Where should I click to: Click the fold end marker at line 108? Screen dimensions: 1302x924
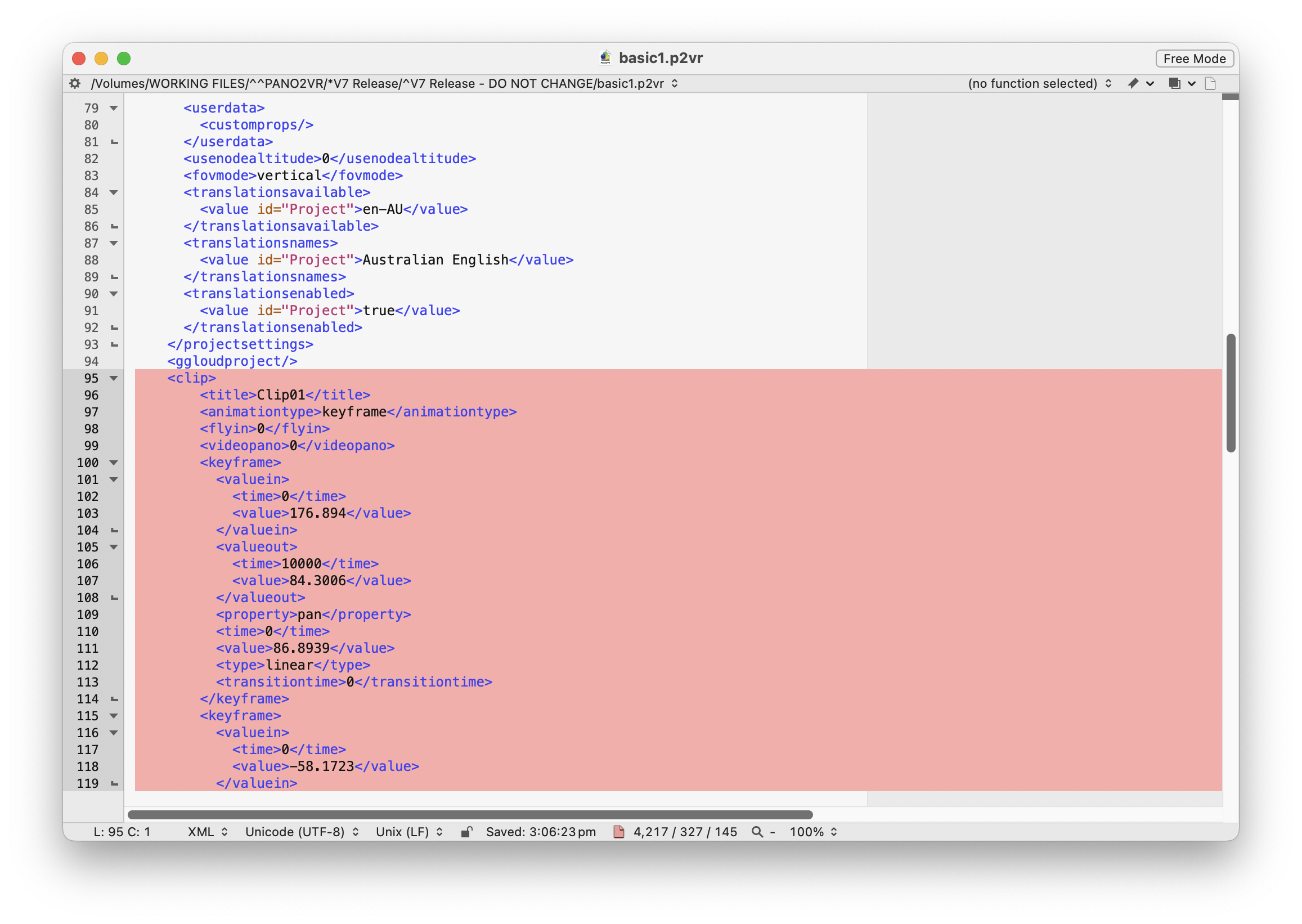coord(114,598)
